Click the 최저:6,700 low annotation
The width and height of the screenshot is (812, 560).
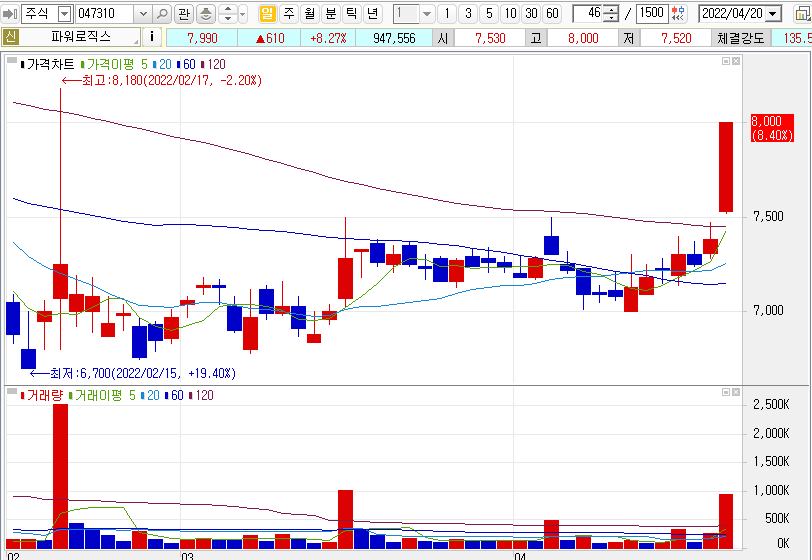pyautogui.click(x=133, y=374)
